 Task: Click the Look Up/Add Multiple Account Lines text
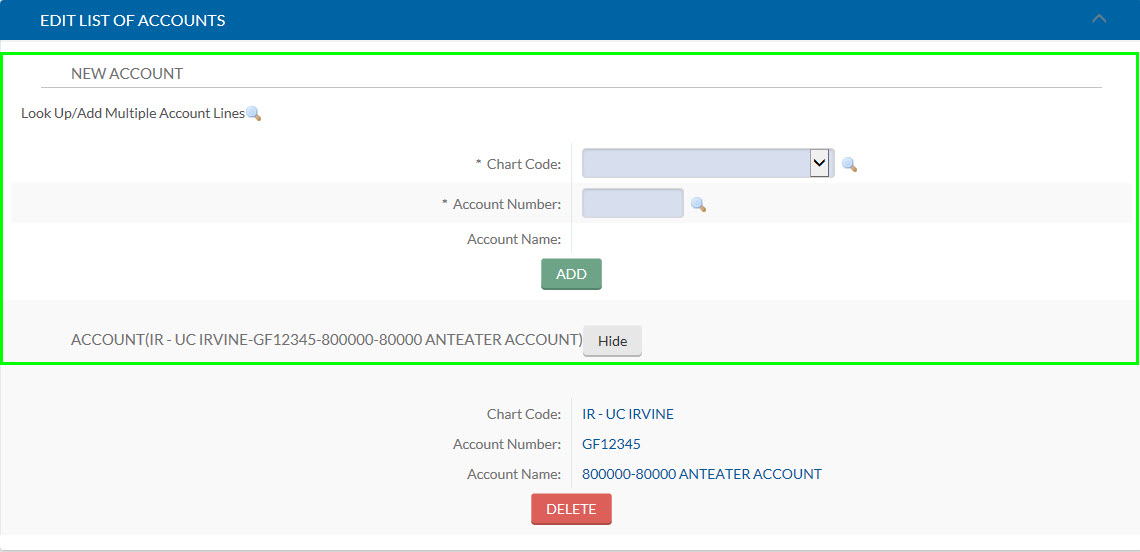[133, 113]
